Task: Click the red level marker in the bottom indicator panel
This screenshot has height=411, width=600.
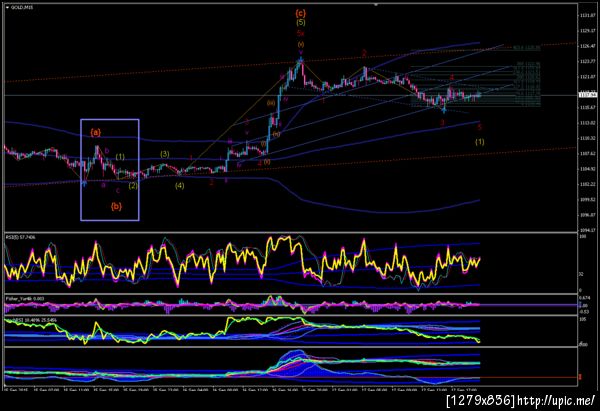Action: pyautogui.click(x=580, y=377)
